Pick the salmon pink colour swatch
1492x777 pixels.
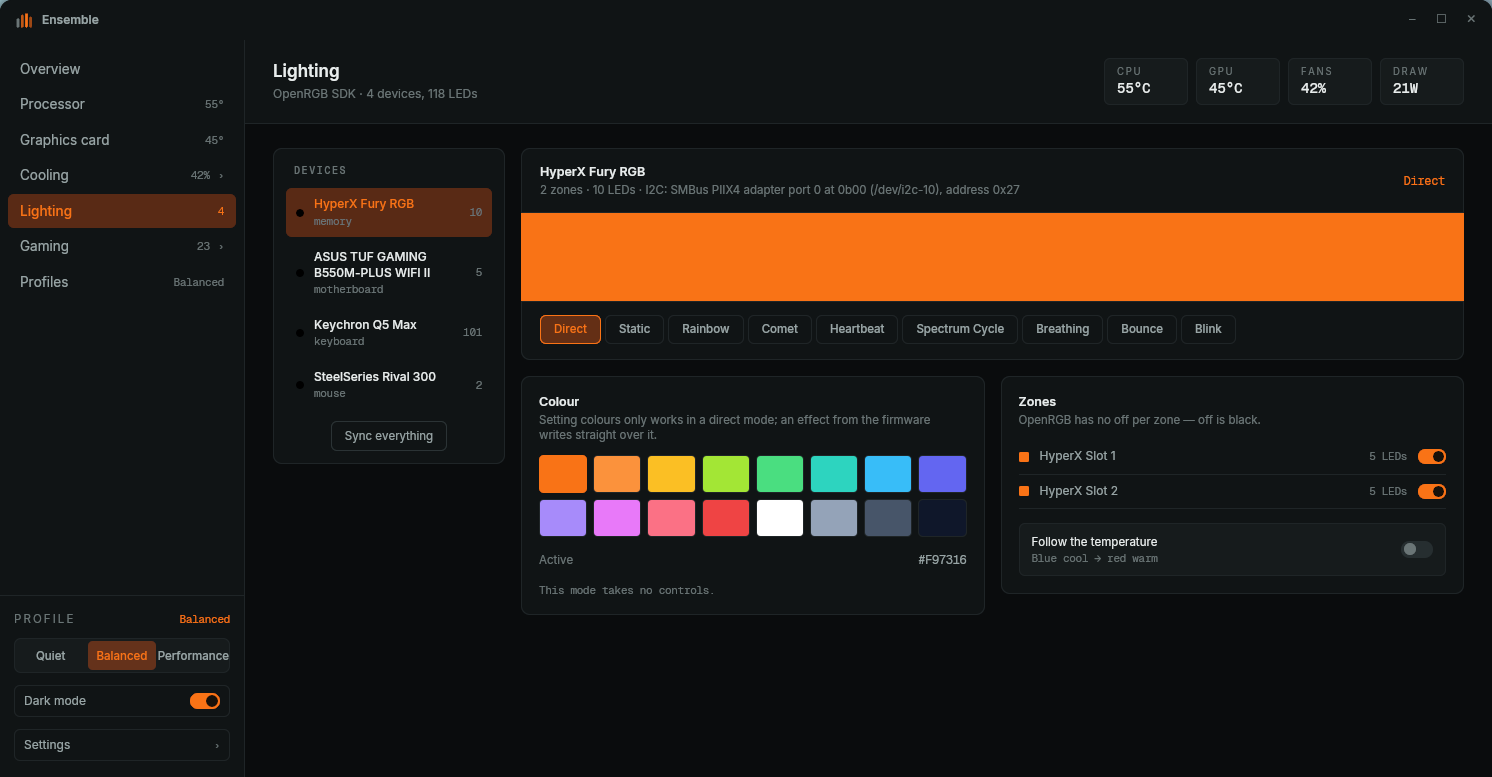coord(671,518)
